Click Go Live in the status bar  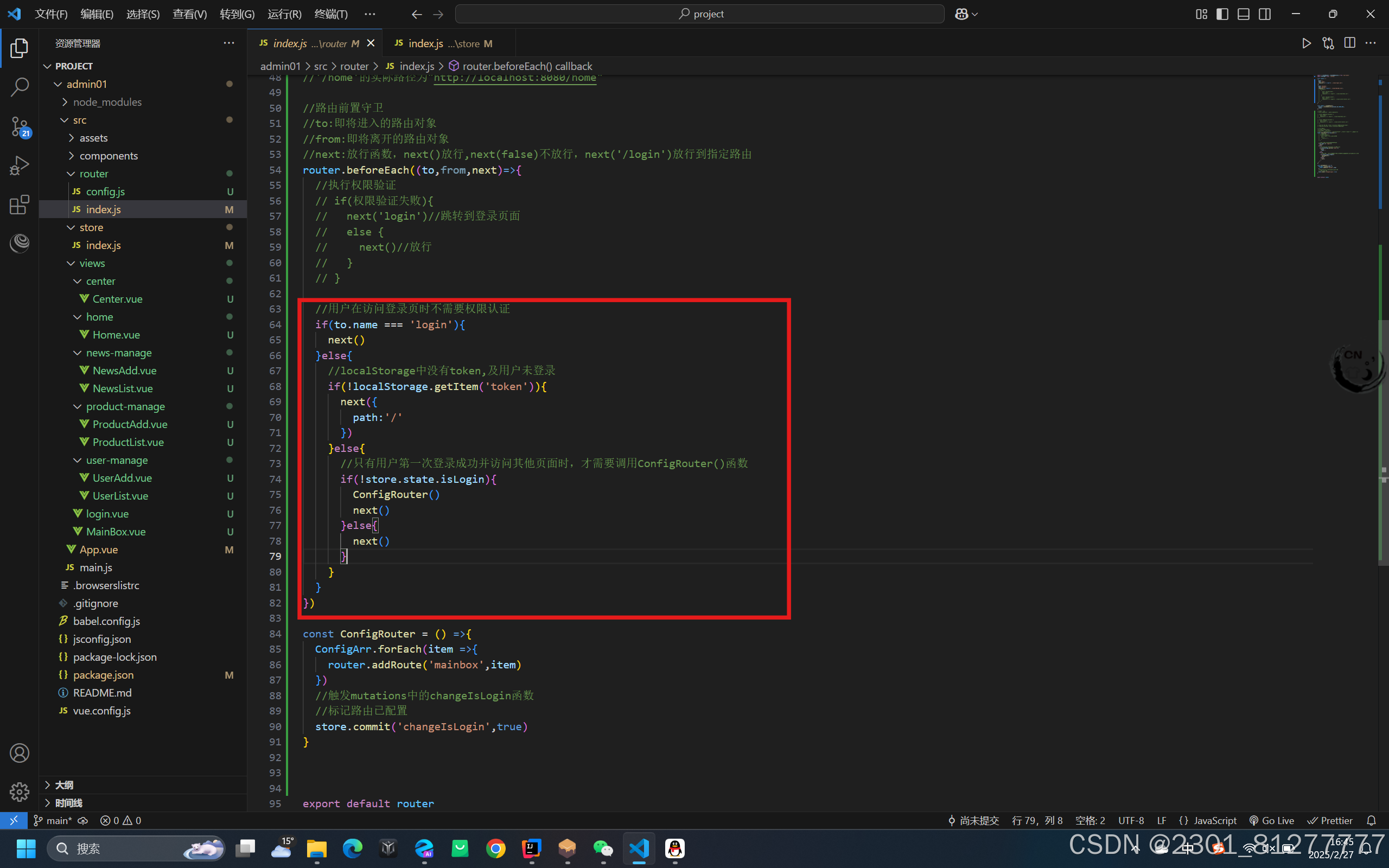click(1272, 820)
